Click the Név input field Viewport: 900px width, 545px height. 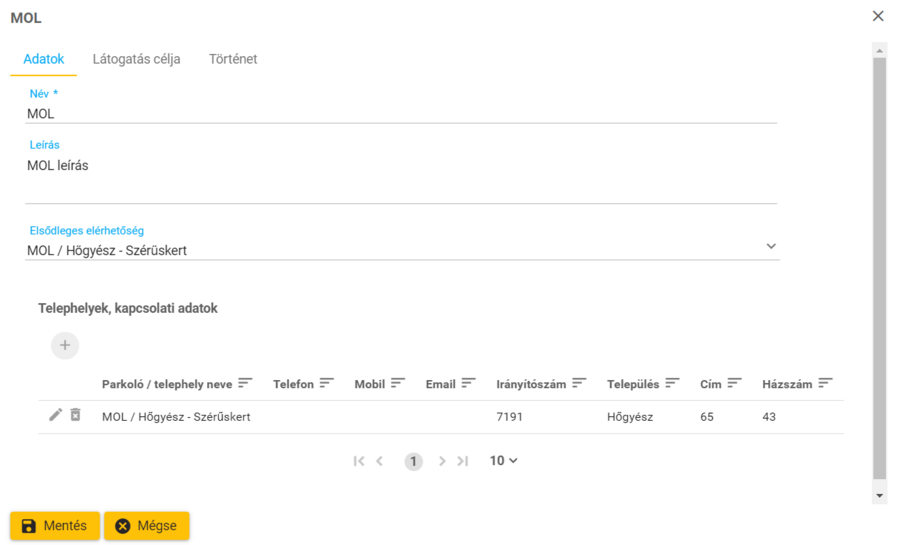tap(400, 114)
